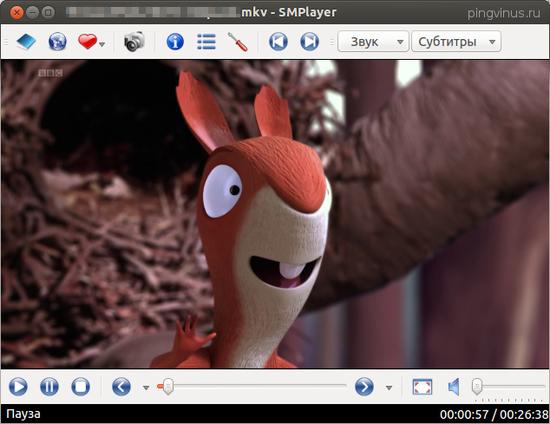Image resolution: width=550 pixels, height=424 pixels.
Task: Expand the rewind options arrow
Action: click(x=146, y=388)
